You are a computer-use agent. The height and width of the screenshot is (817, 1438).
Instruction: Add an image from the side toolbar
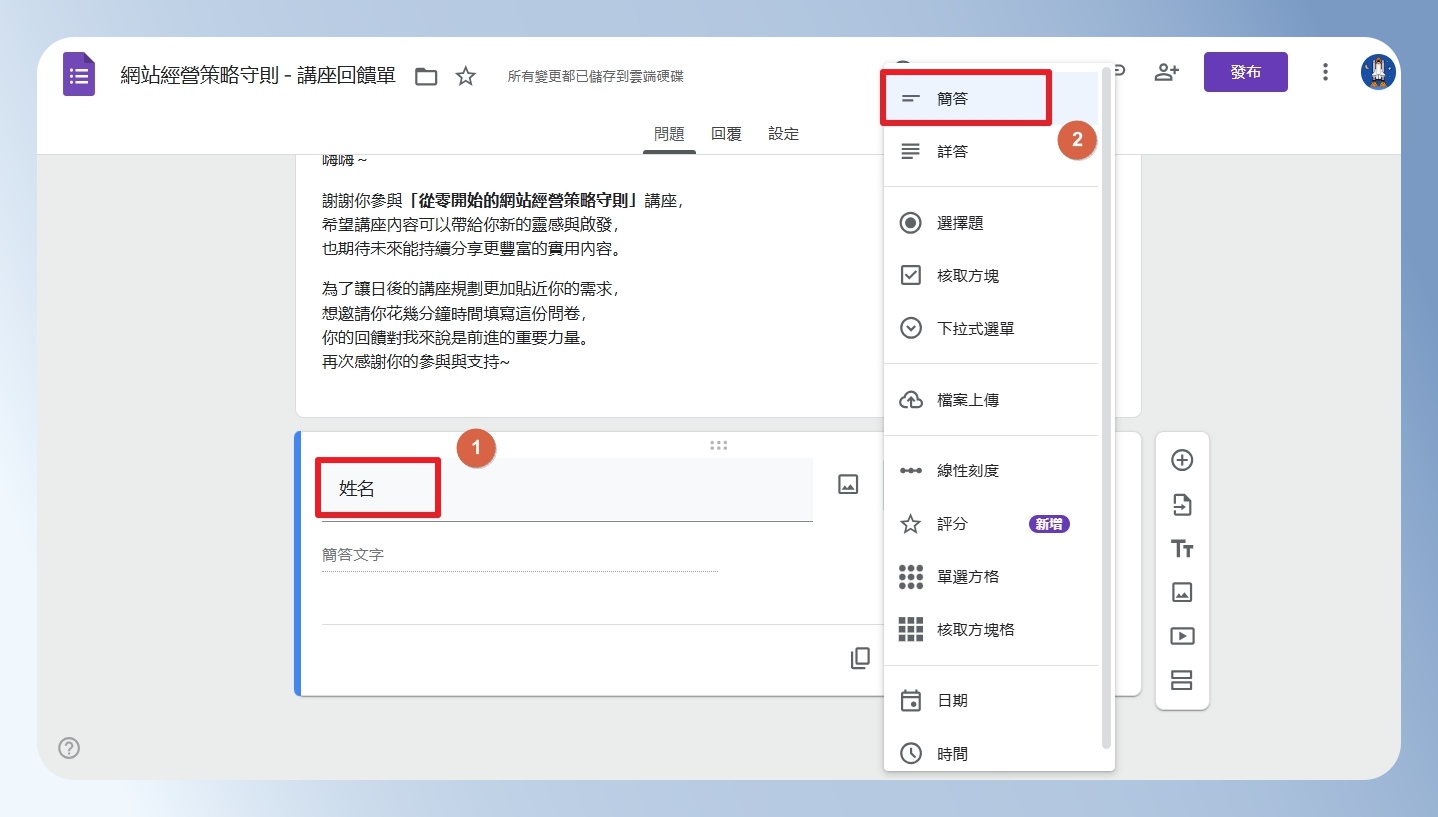[1182, 592]
